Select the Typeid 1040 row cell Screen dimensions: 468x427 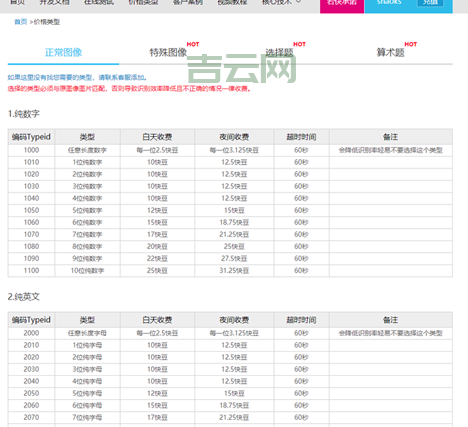tap(31, 198)
